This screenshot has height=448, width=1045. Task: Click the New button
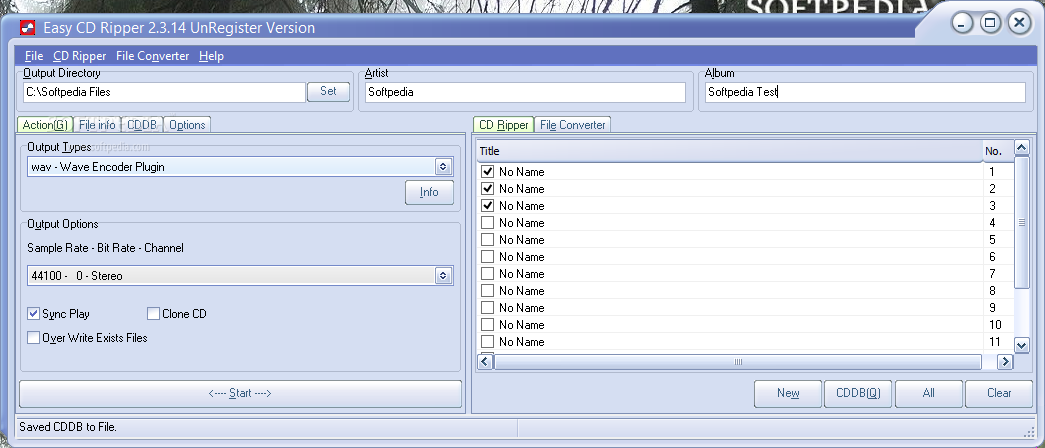point(788,393)
